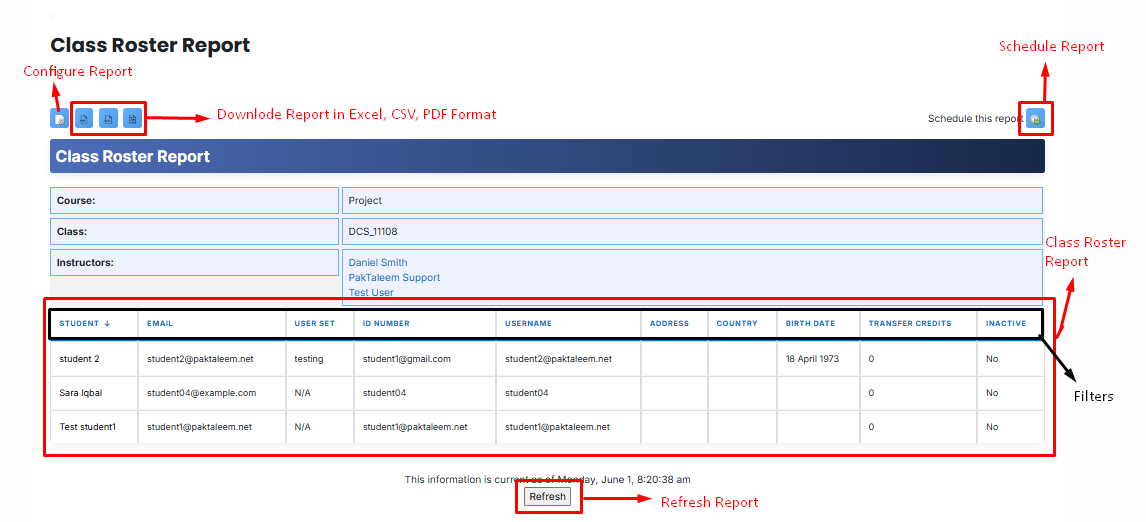Sort by the INACTIVE column header
This screenshot has height=522, width=1146.
tap(1006, 323)
